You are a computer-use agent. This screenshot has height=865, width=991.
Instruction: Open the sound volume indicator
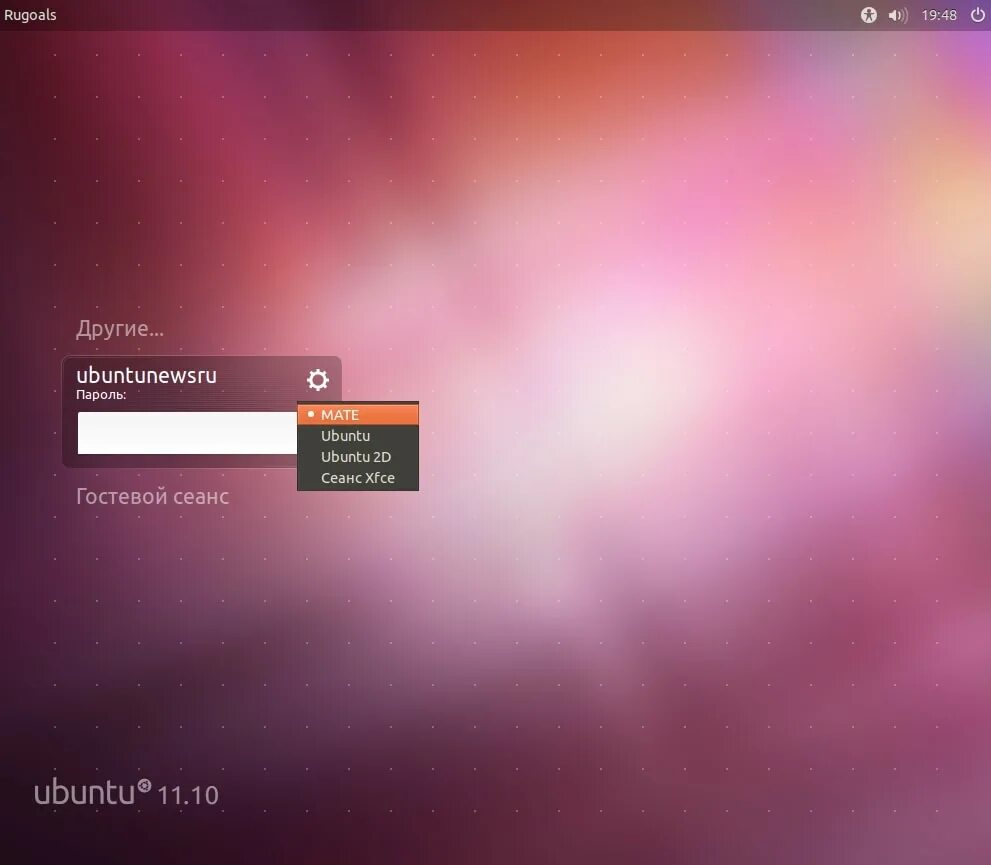coord(897,15)
